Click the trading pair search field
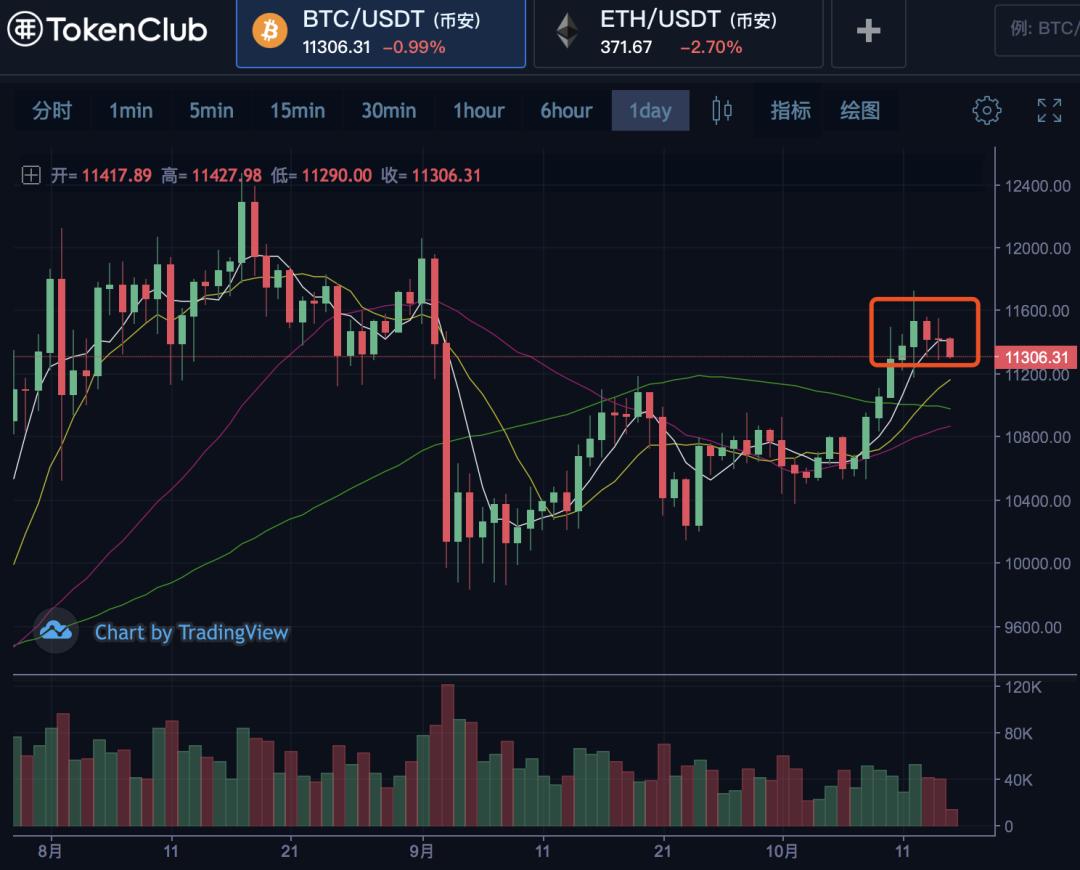 (1038, 29)
